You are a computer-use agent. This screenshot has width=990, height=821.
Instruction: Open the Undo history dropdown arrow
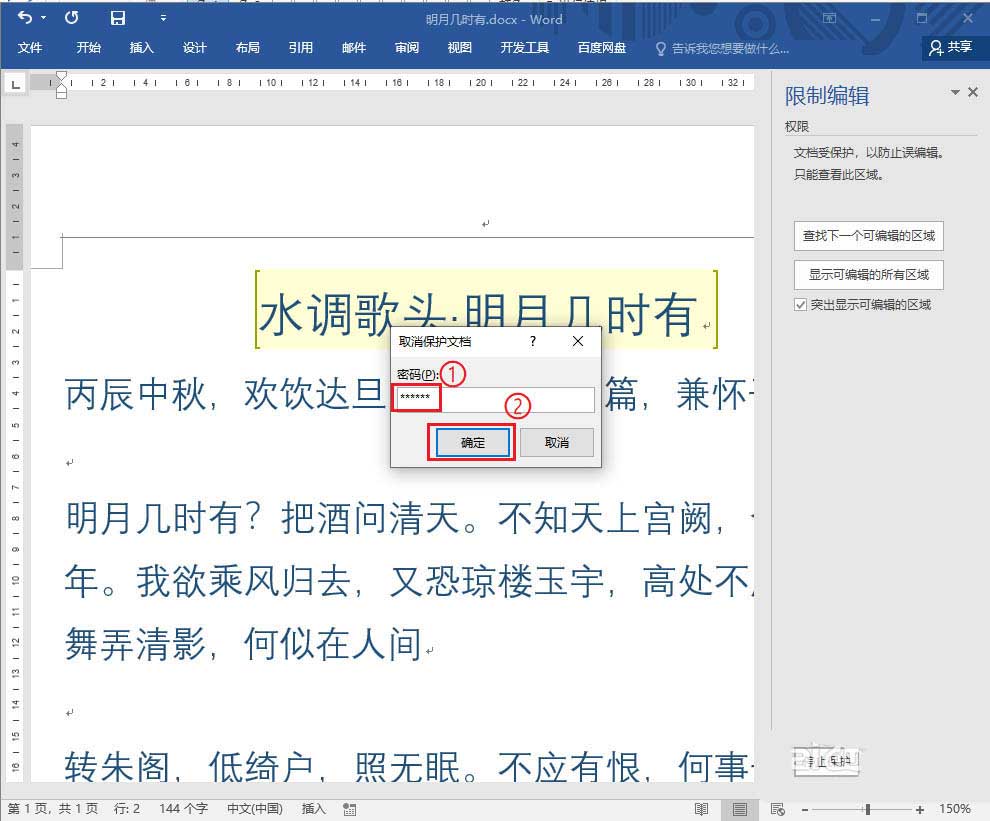pyautogui.click(x=44, y=18)
